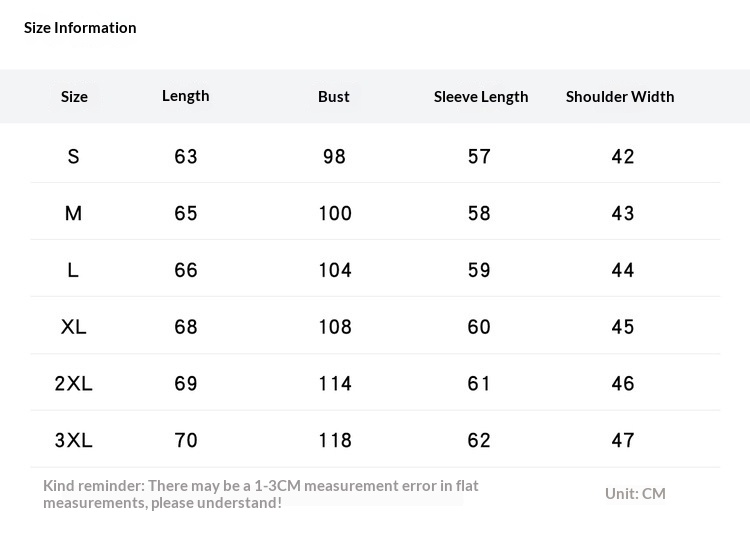Select the M size row label
750x535 pixels.
point(73,213)
